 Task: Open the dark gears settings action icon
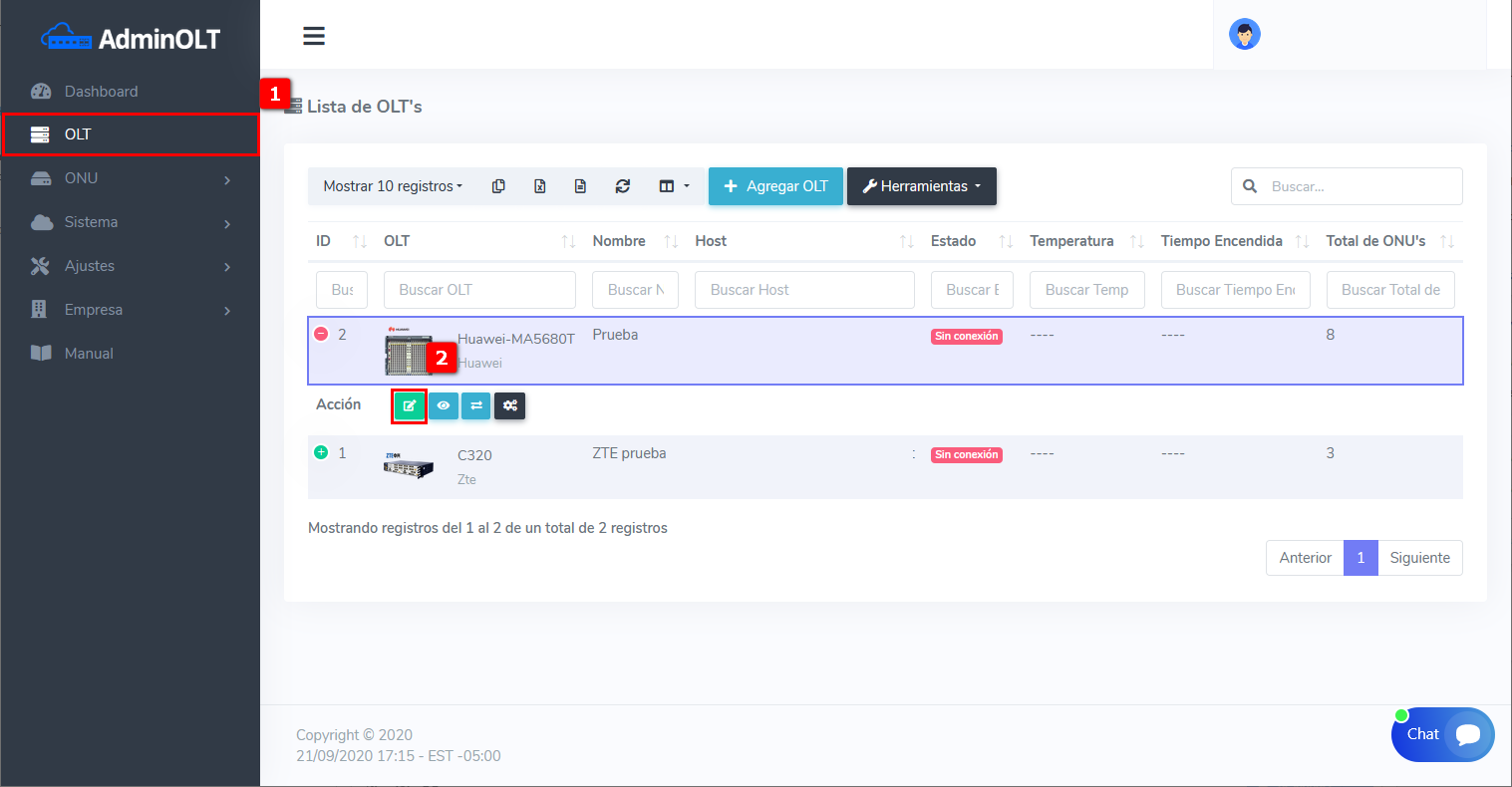[x=509, y=405]
